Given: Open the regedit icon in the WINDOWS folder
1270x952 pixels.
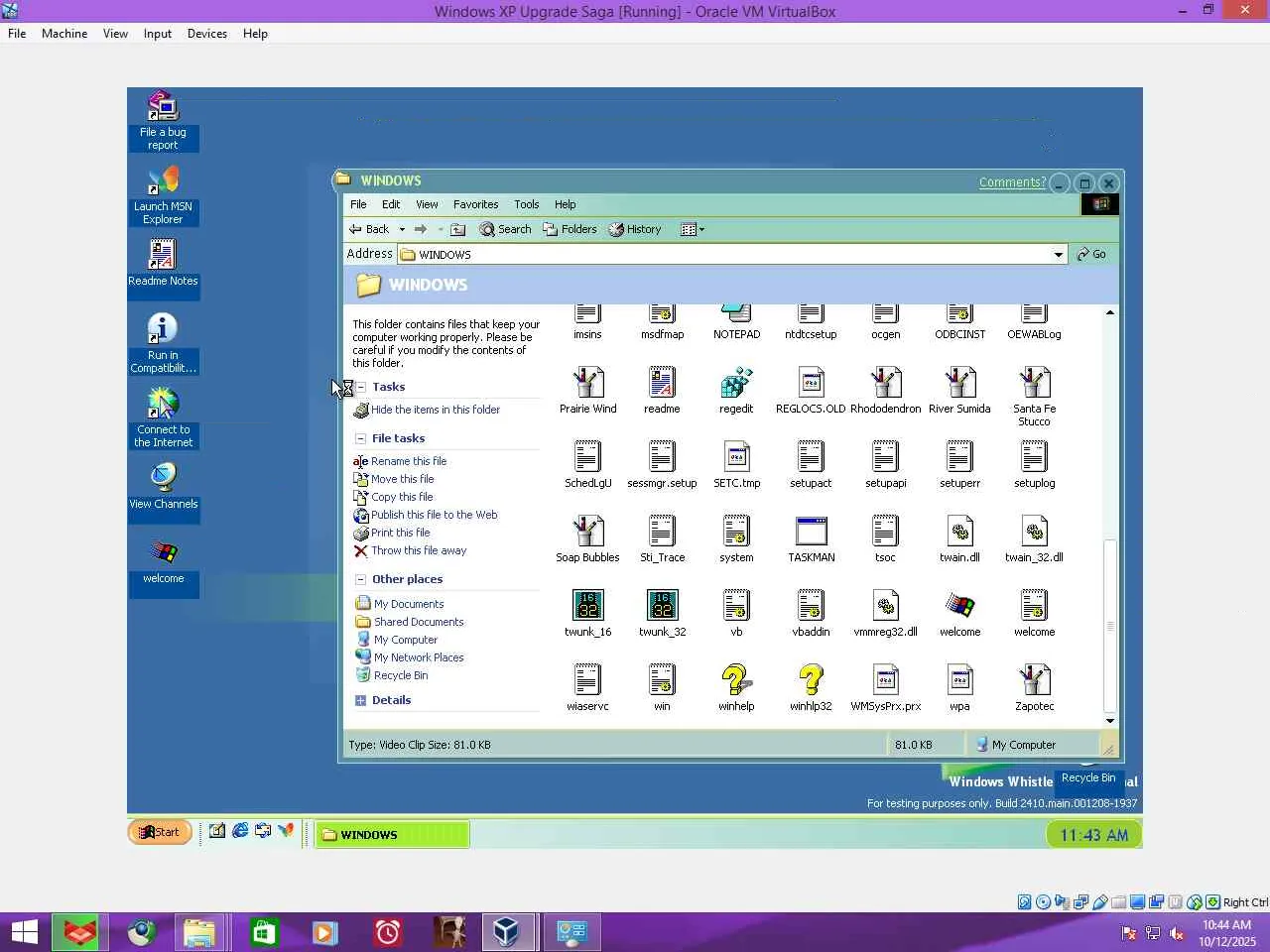Looking at the screenshot, I should [x=736, y=383].
